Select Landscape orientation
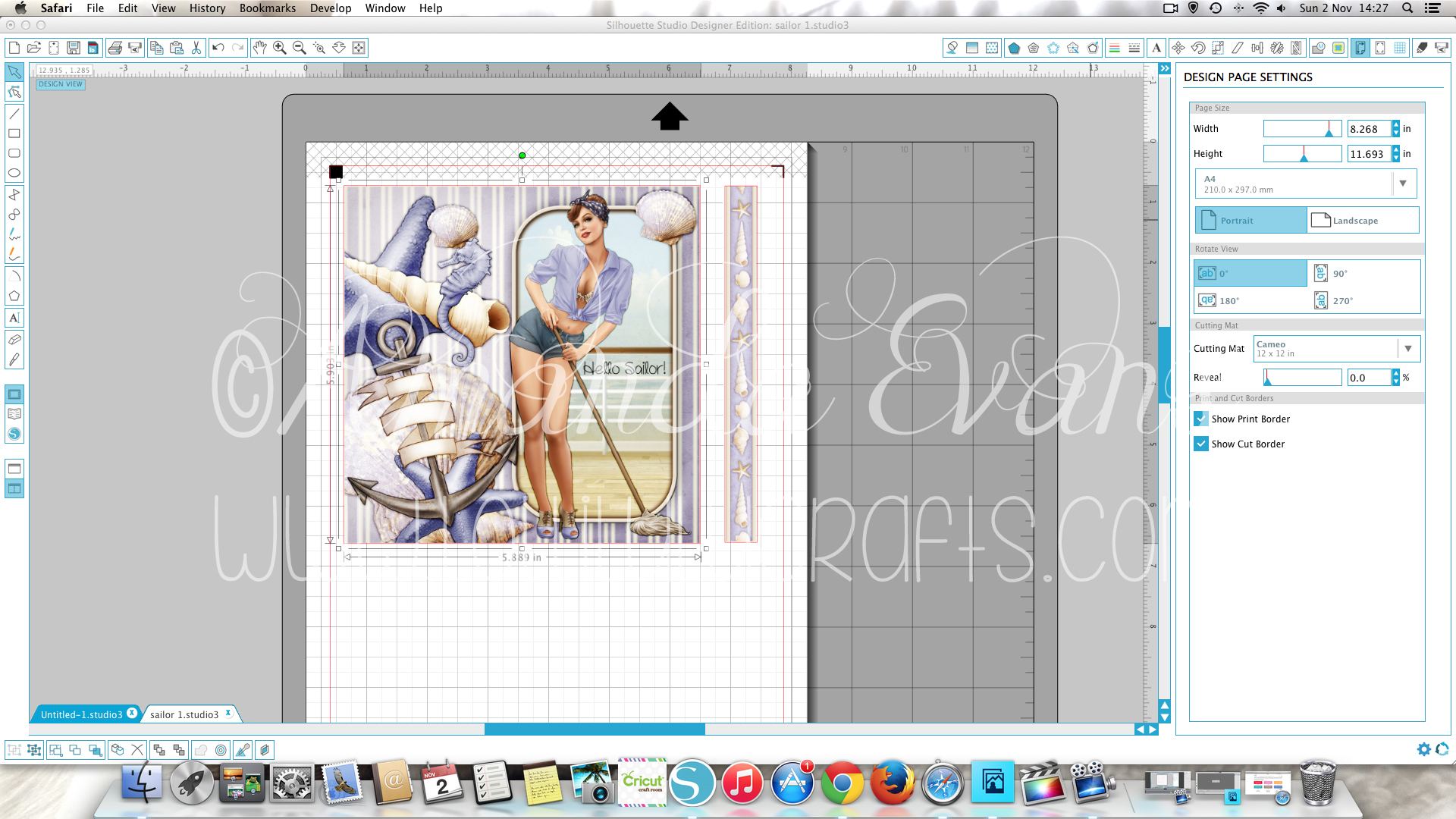The height and width of the screenshot is (819, 1456). (1363, 221)
